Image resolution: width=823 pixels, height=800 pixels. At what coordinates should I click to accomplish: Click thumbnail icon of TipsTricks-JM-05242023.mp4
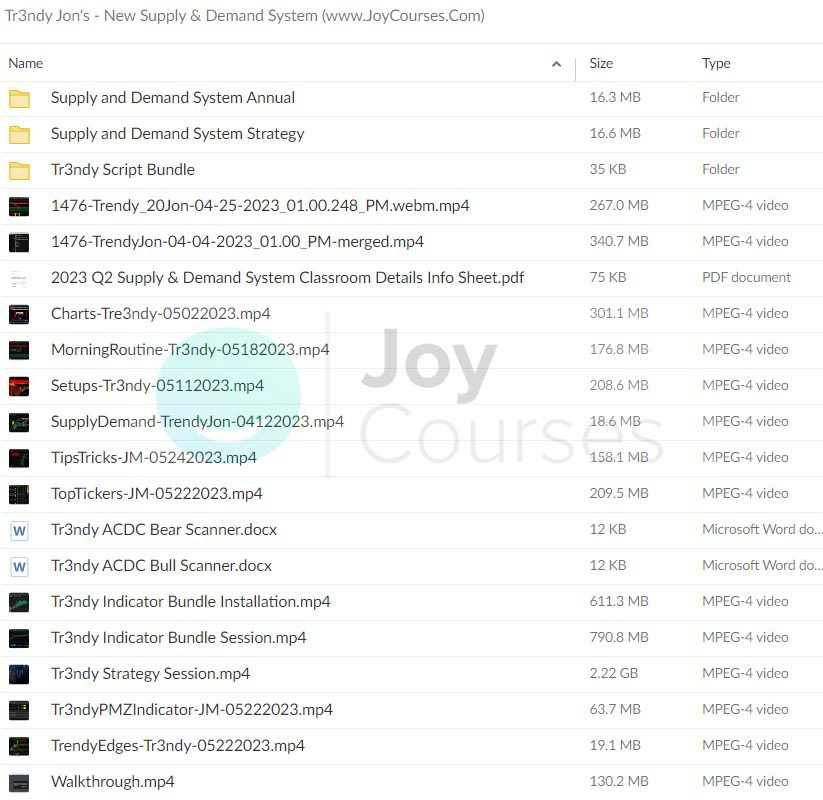[19, 458]
